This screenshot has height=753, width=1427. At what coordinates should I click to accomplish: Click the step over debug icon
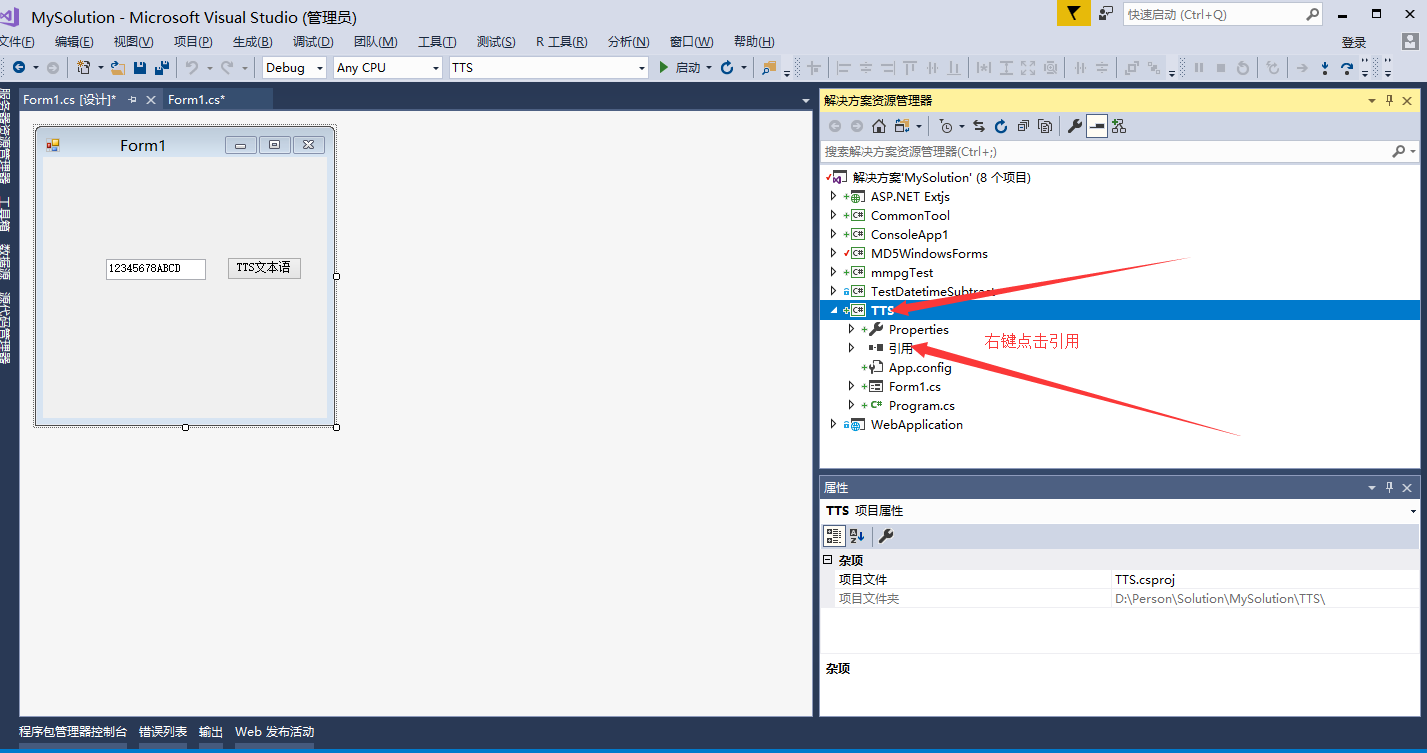pos(1347,67)
